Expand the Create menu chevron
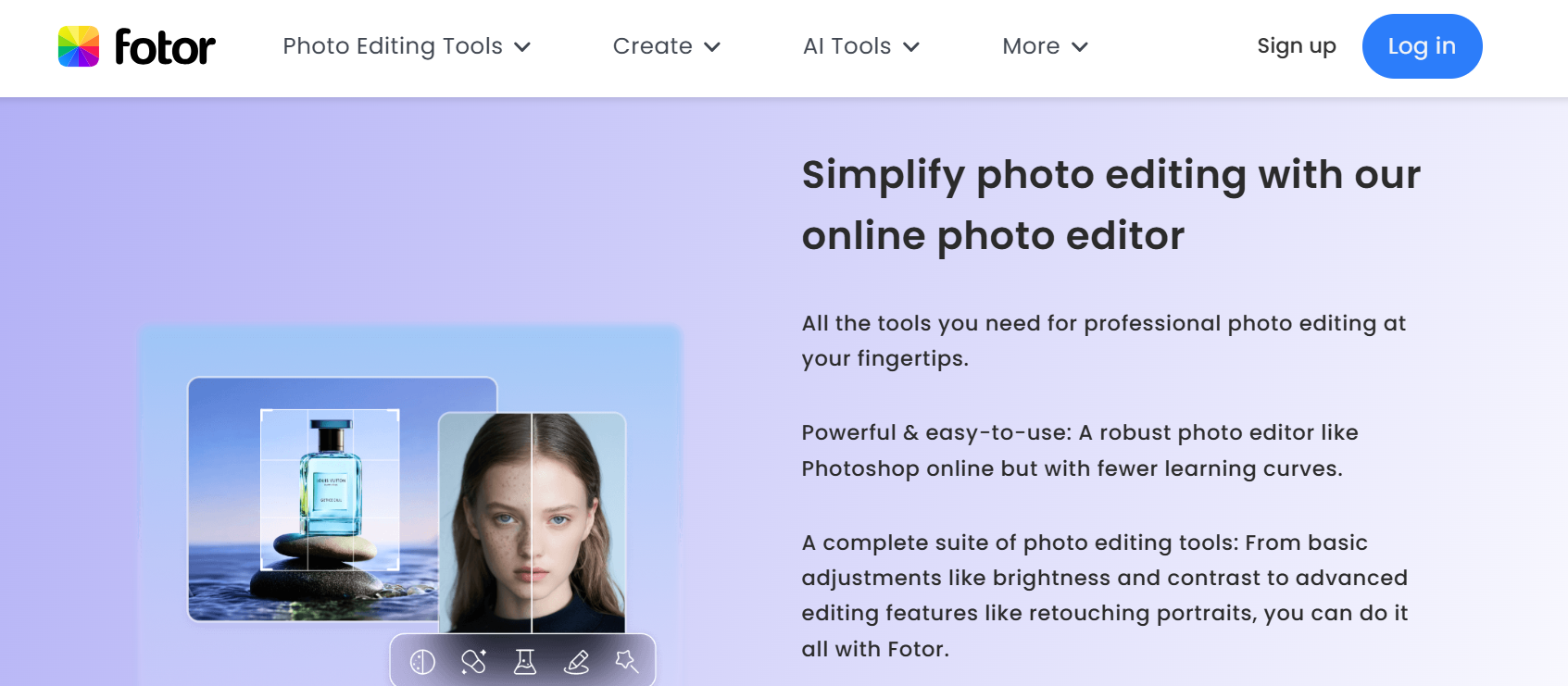The height and width of the screenshot is (686, 1568). tap(712, 47)
